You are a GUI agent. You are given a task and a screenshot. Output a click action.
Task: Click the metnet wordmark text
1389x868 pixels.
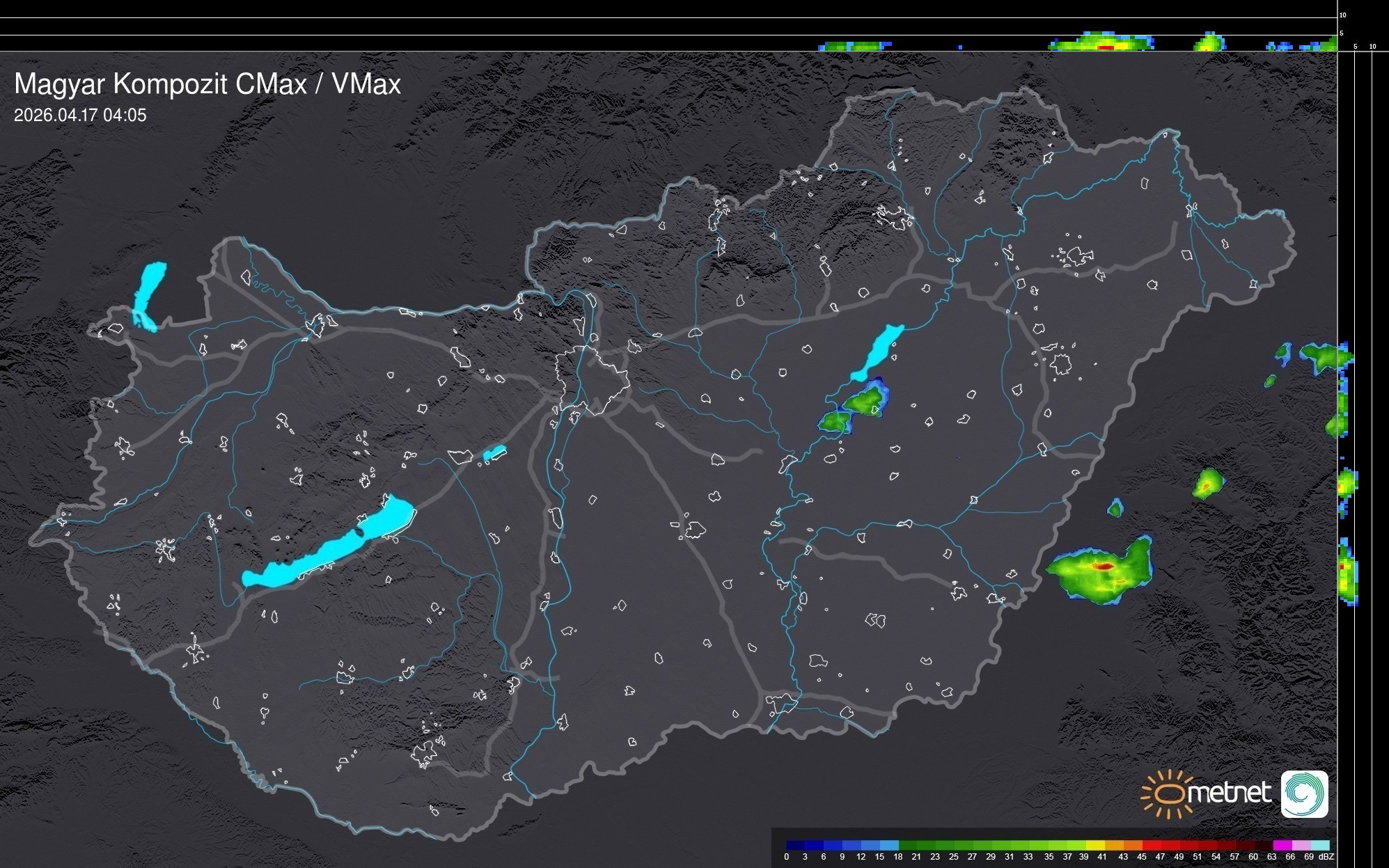[1231, 793]
